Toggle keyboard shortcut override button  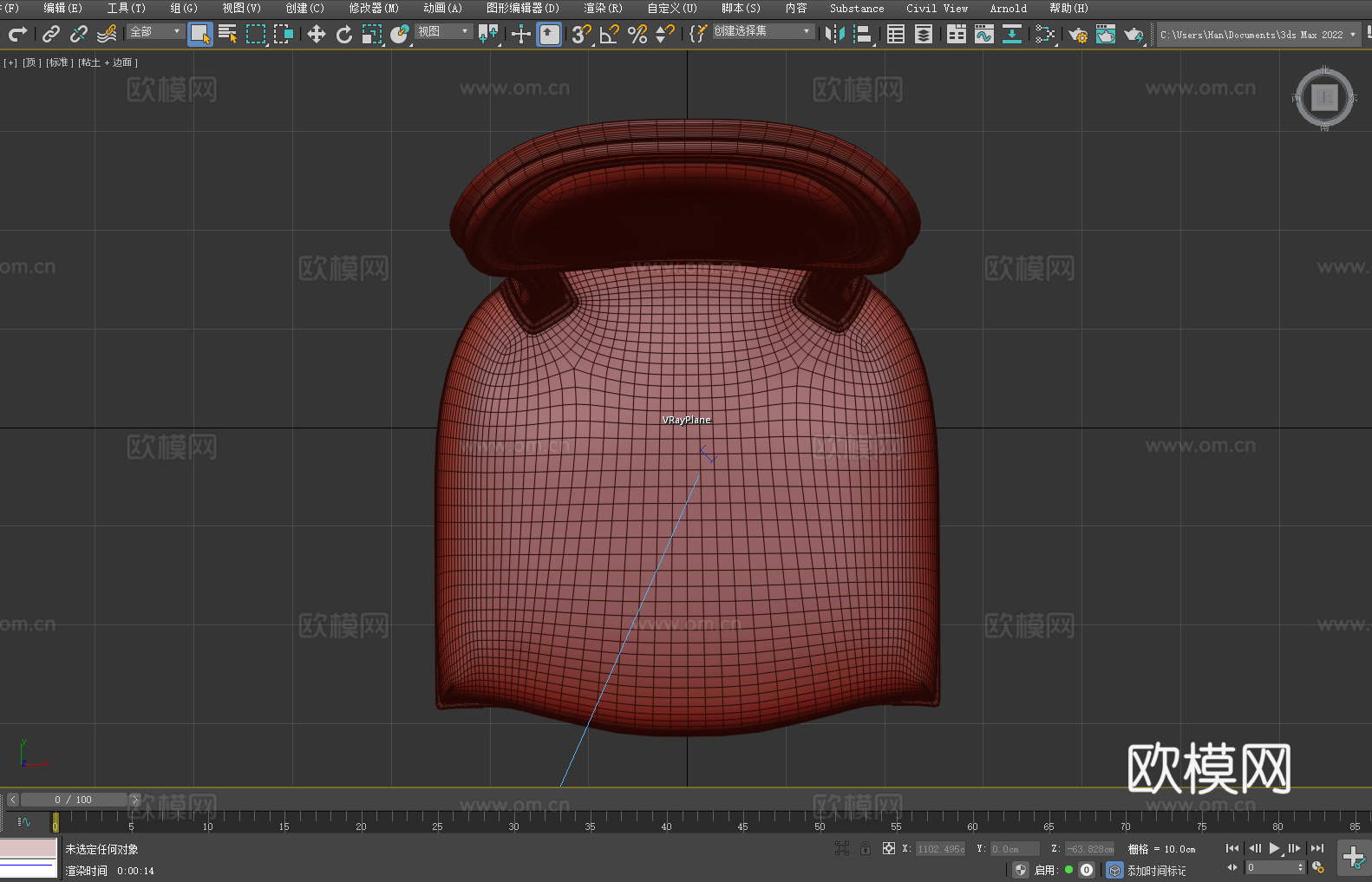(x=549, y=34)
